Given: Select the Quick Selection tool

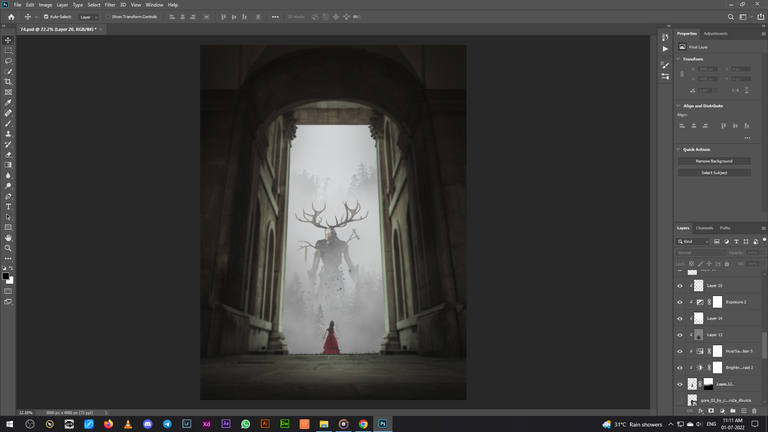Looking at the screenshot, I should pyautogui.click(x=8, y=72).
